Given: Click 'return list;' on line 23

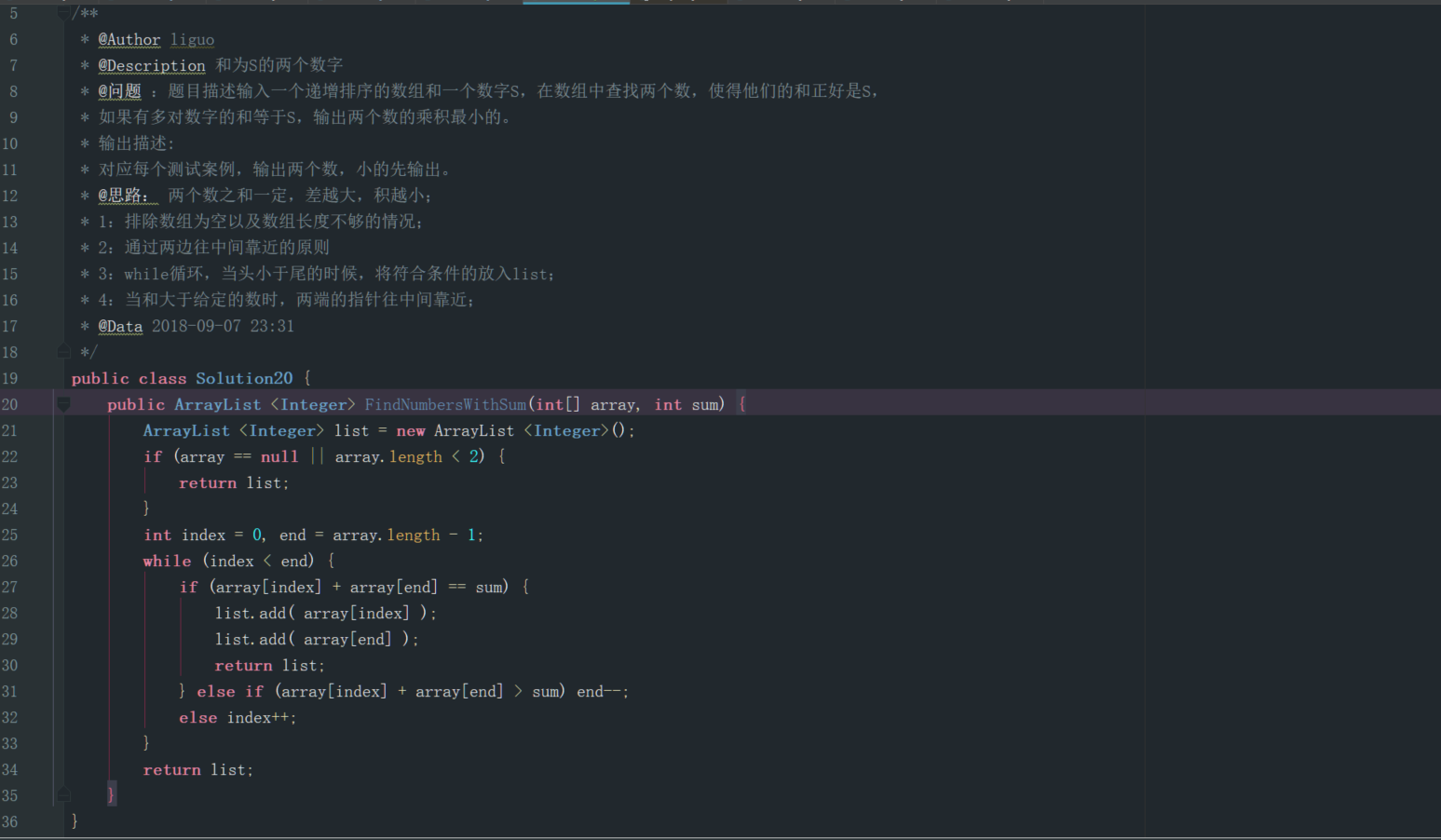Looking at the screenshot, I should (234, 482).
